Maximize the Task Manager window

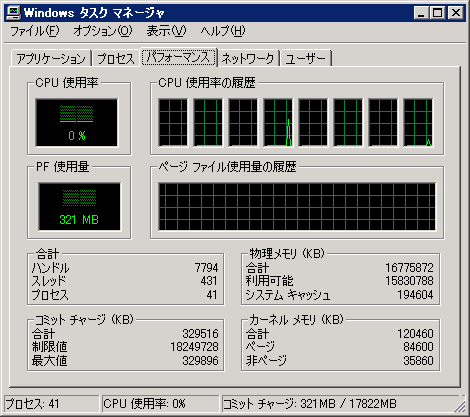[x=437, y=13]
